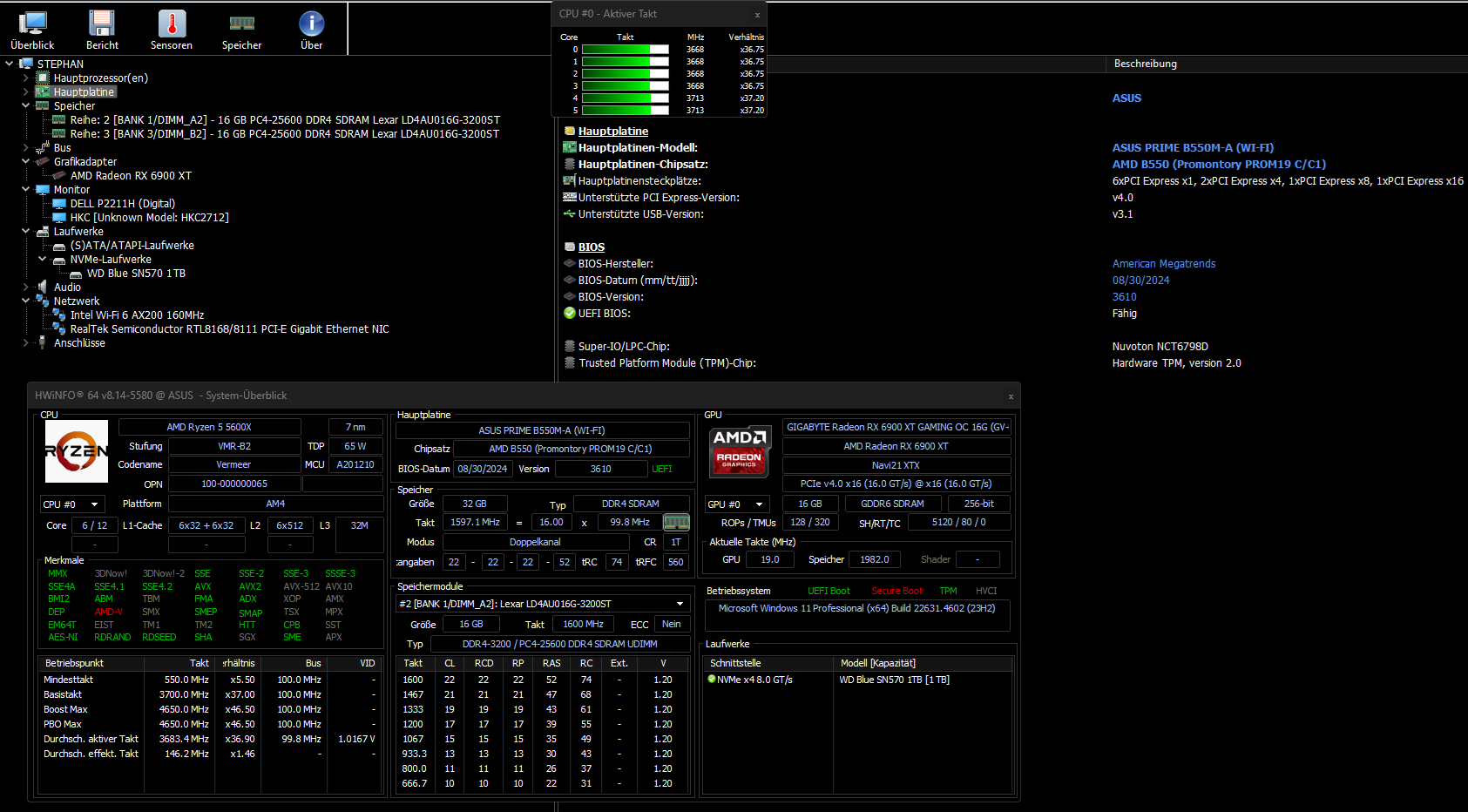Open the ASUS manufacturer link

(1126, 98)
